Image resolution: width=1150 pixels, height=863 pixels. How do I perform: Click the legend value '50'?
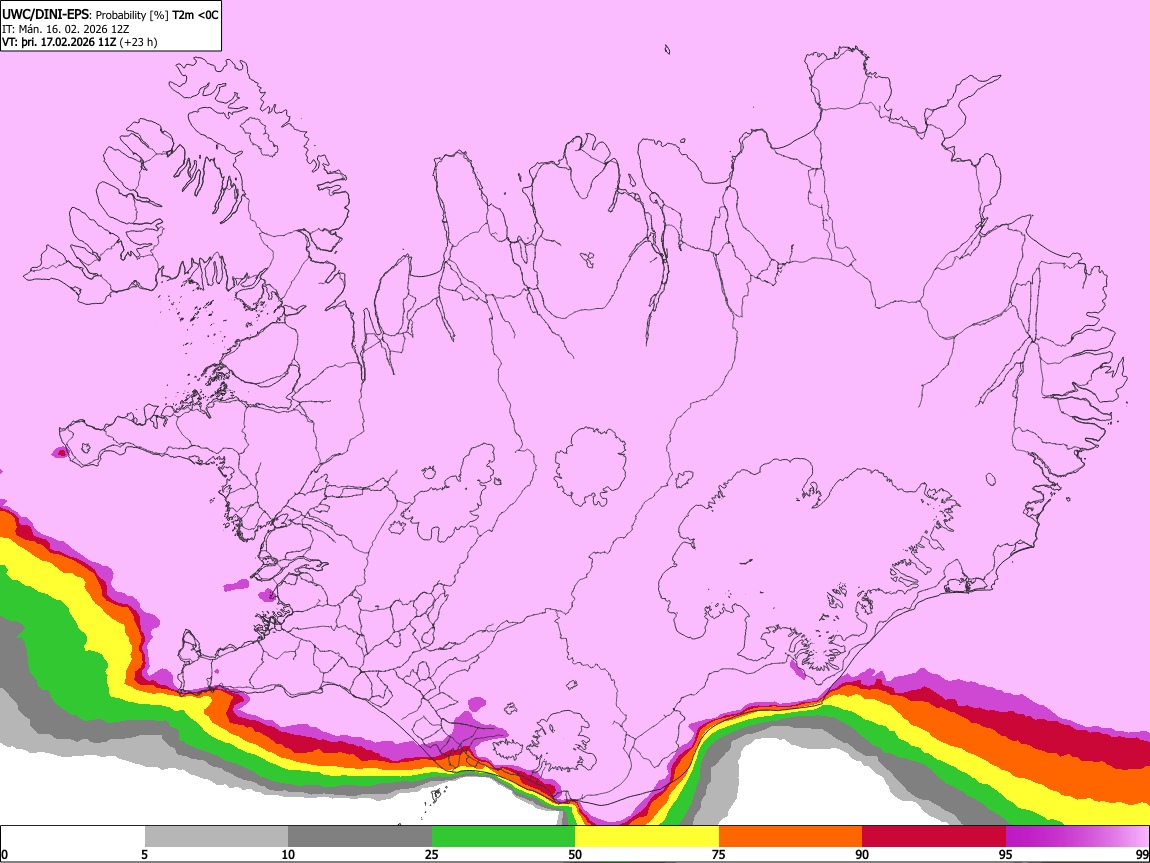(575, 854)
